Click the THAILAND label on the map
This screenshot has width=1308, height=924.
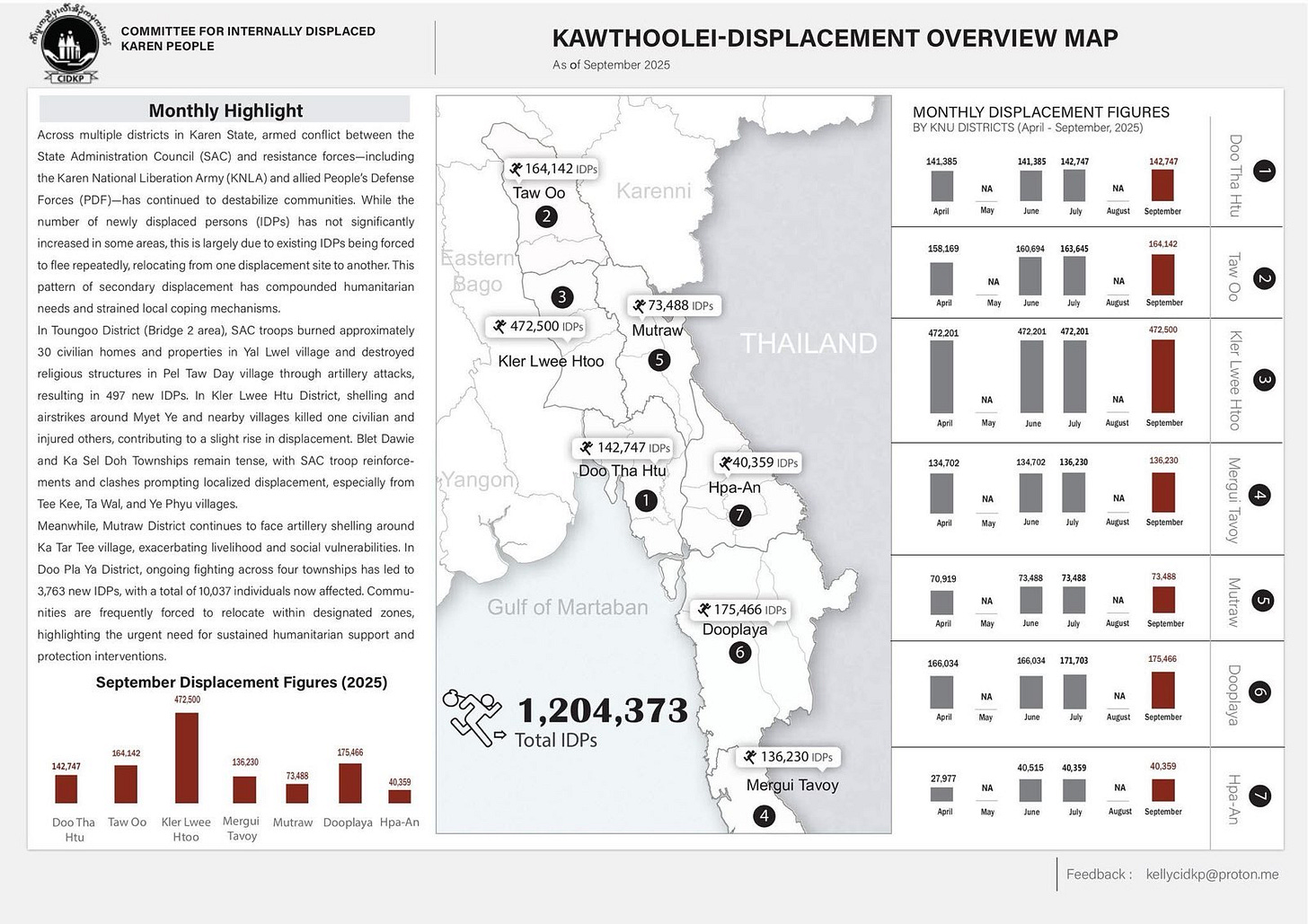(808, 343)
